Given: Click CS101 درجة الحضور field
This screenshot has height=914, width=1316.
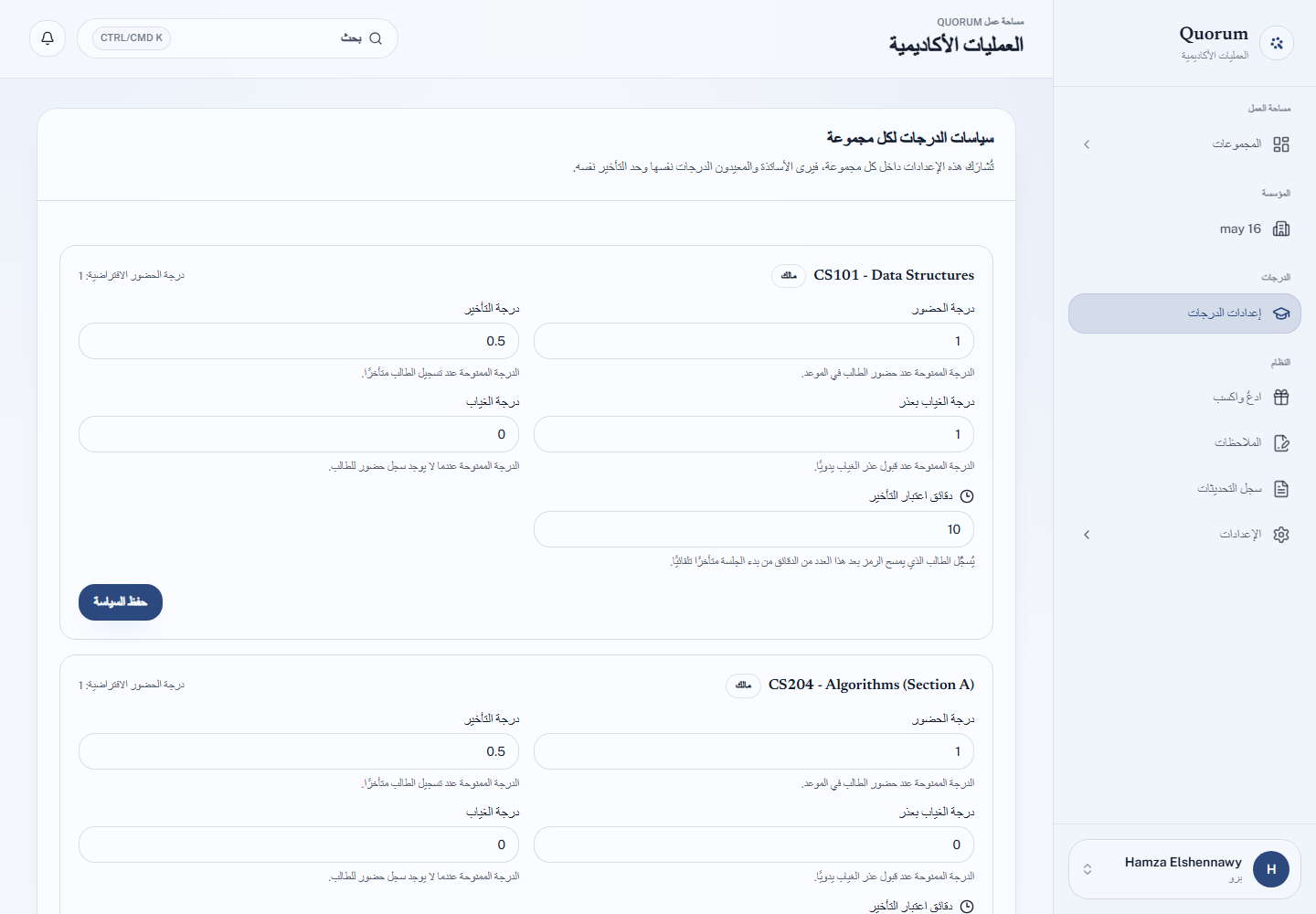Looking at the screenshot, I should pos(754,341).
